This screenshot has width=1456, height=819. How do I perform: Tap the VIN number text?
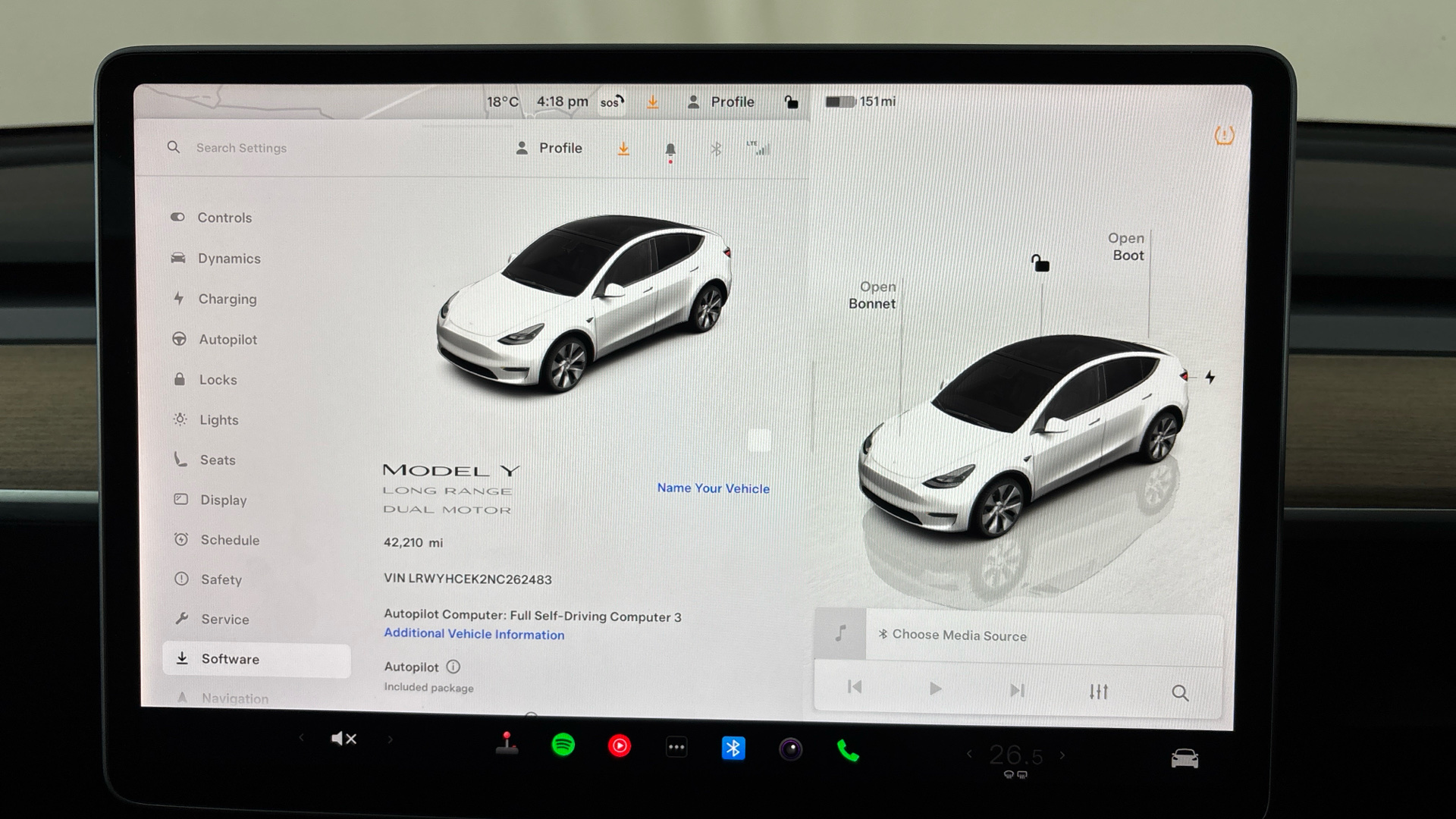(468, 579)
